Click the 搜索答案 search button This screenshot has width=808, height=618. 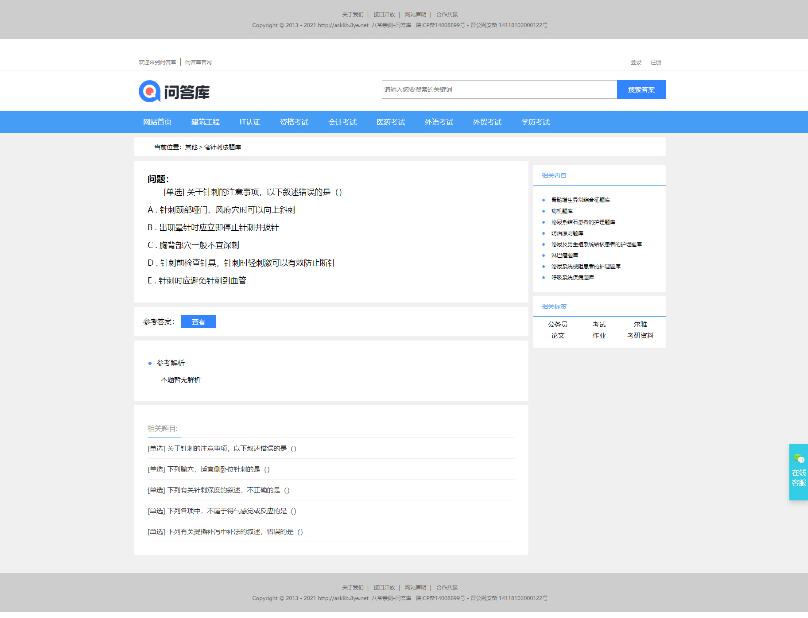click(641, 90)
